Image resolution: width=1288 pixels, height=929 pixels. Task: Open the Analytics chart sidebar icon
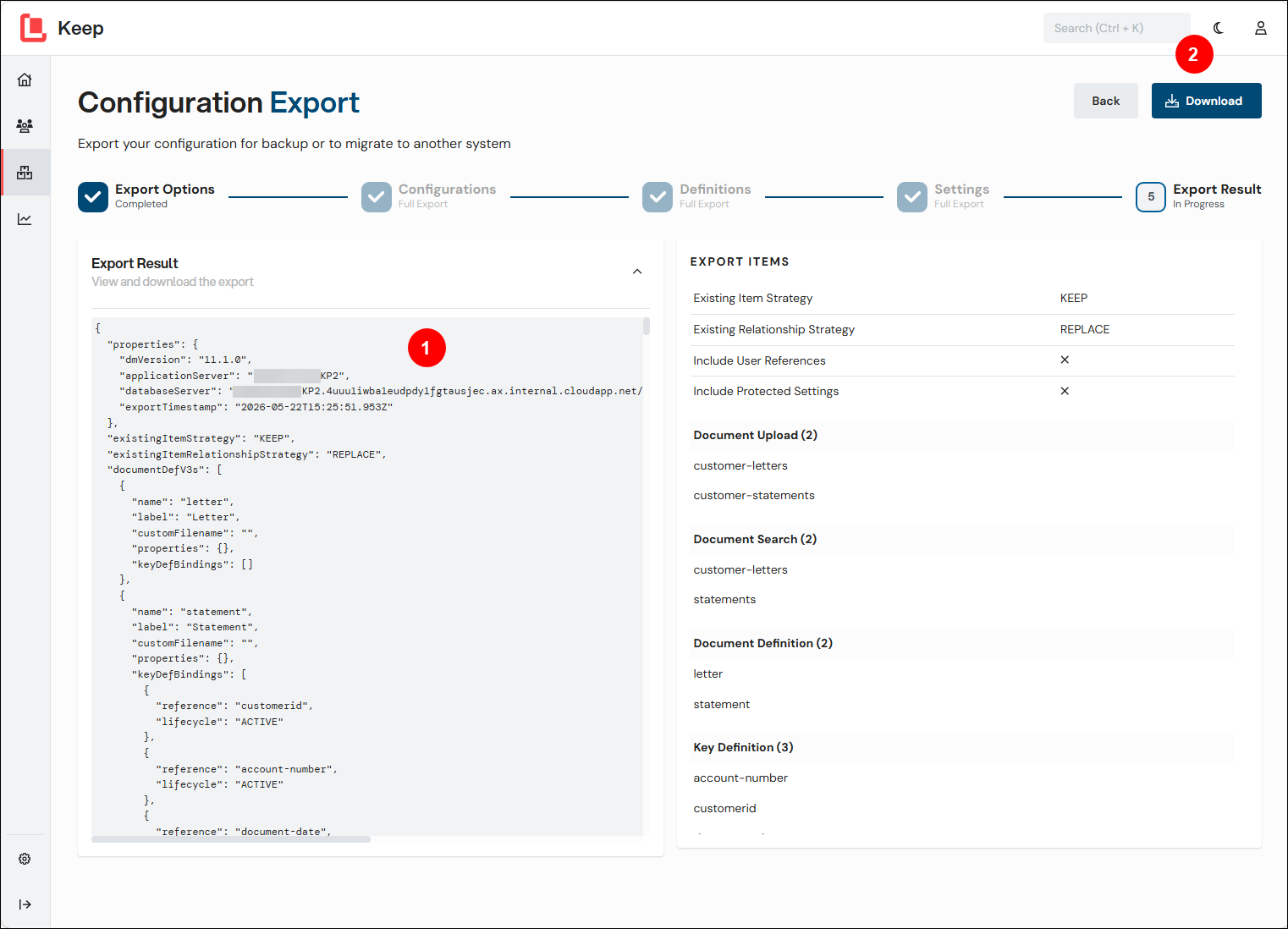(25, 219)
